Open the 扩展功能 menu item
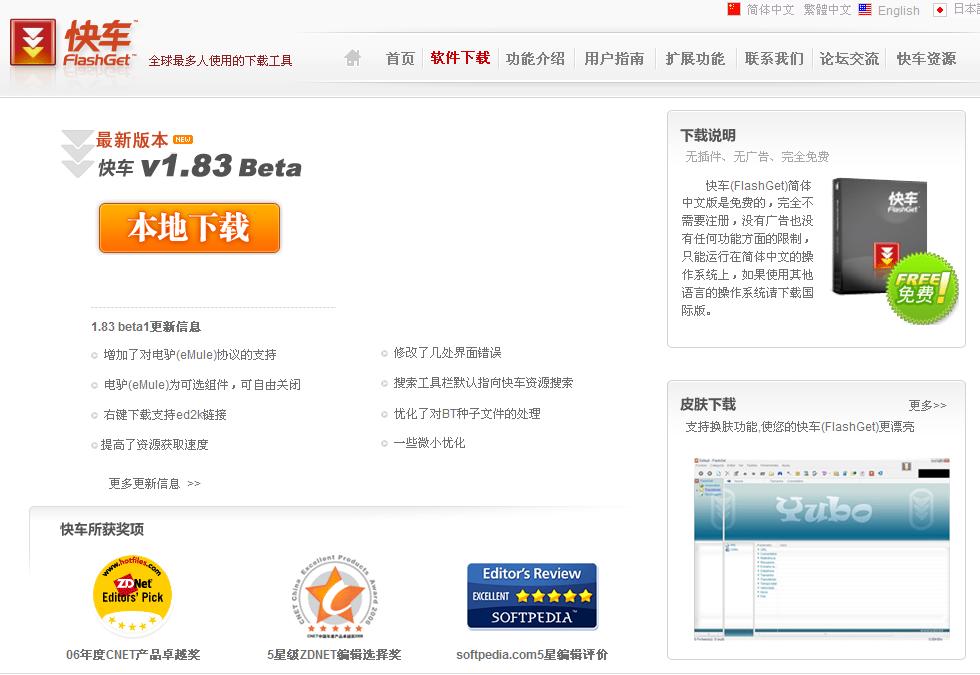Image resolution: width=980 pixels, height=675 pixels. tap(695, 59)
